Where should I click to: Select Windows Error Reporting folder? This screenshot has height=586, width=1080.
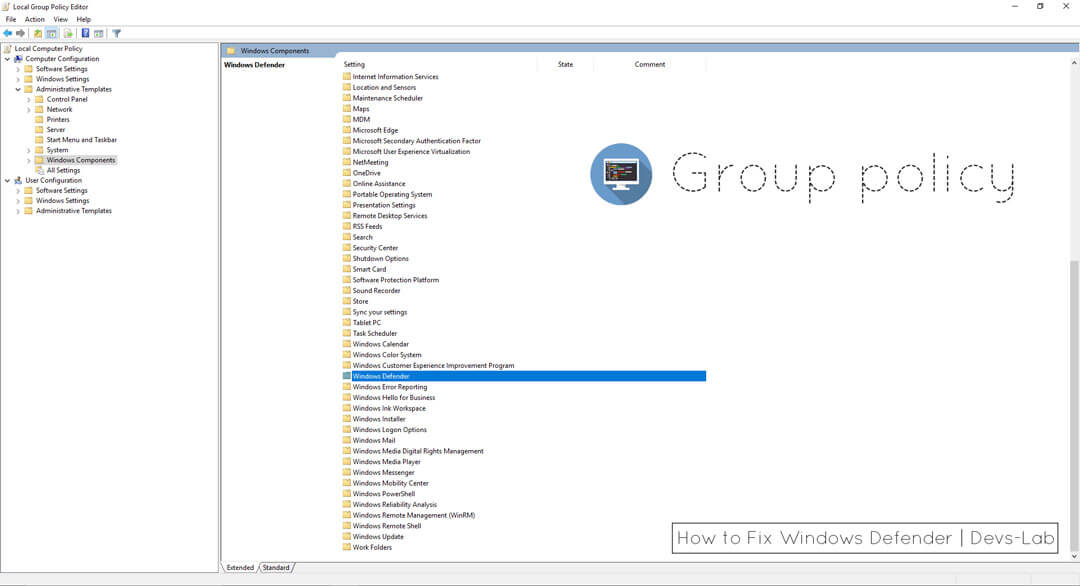390,387
